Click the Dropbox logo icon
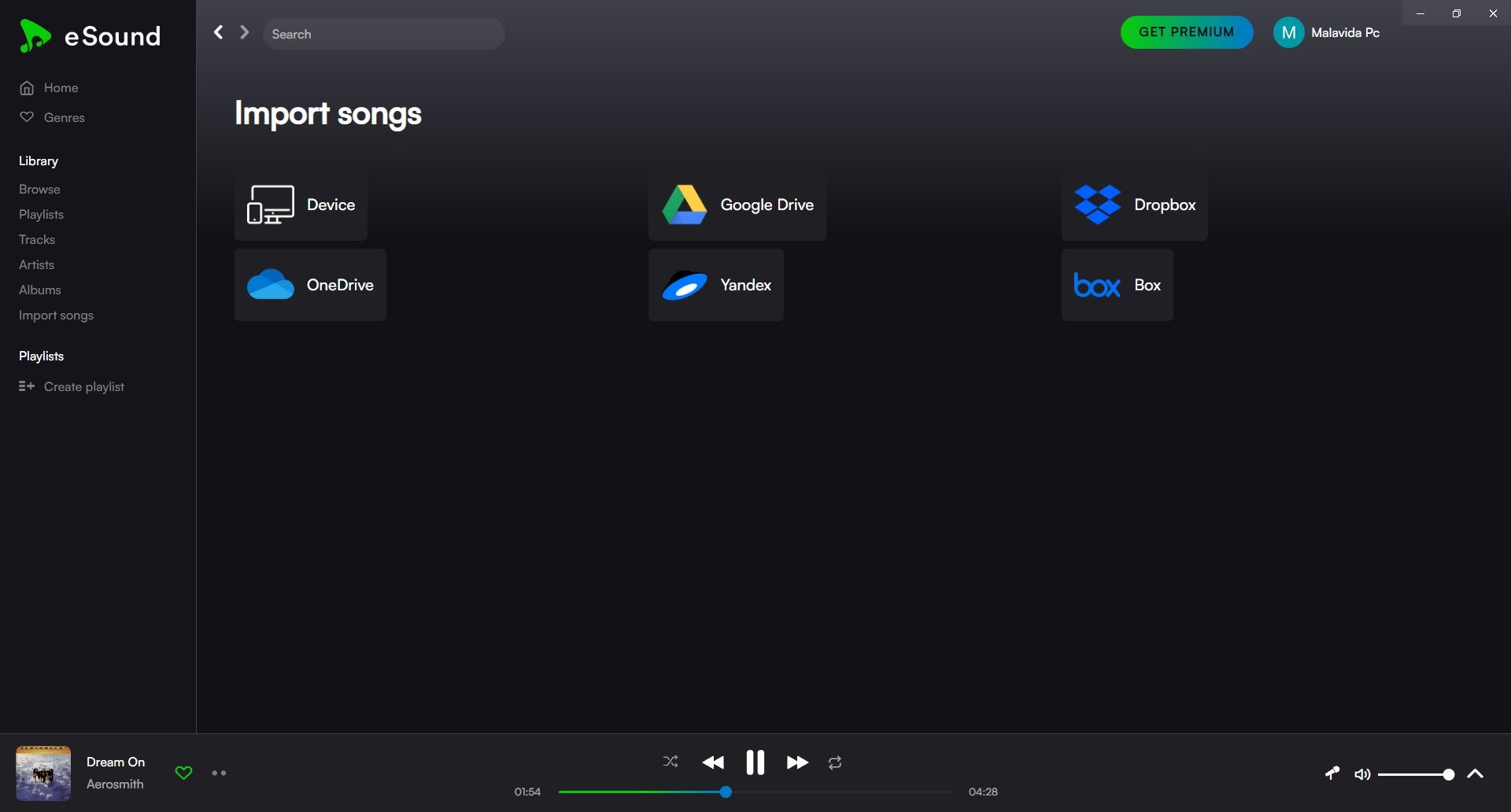The height and width of the screenshot is (812, 1511). click(1098, 205)
